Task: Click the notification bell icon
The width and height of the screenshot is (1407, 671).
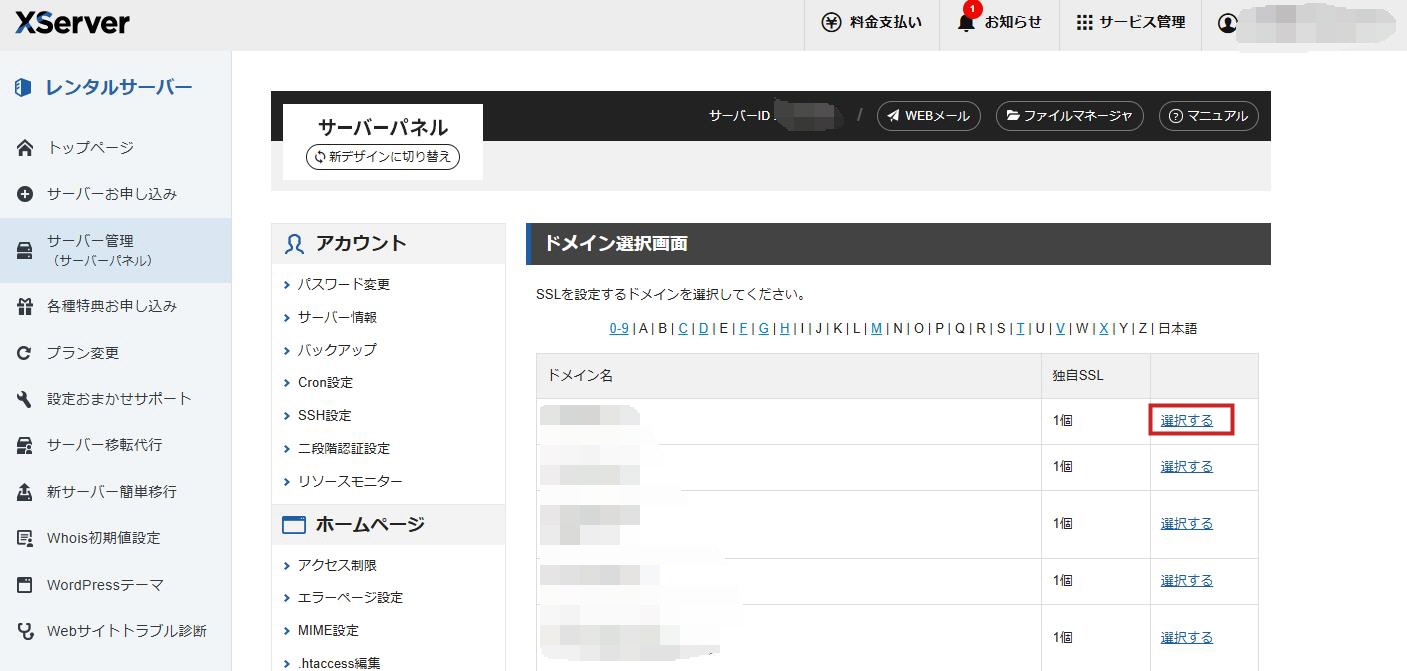Action: coord(966,22)
